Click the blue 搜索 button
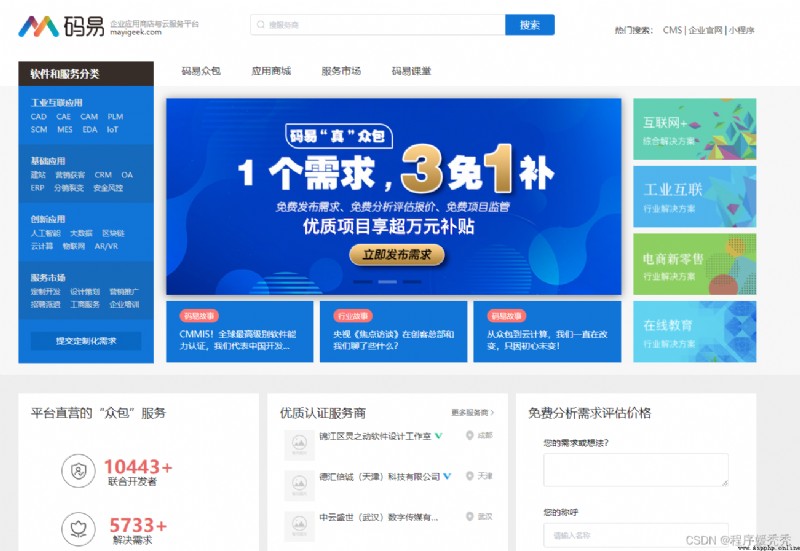Screen dimensions: 800x551 (530, 24)
